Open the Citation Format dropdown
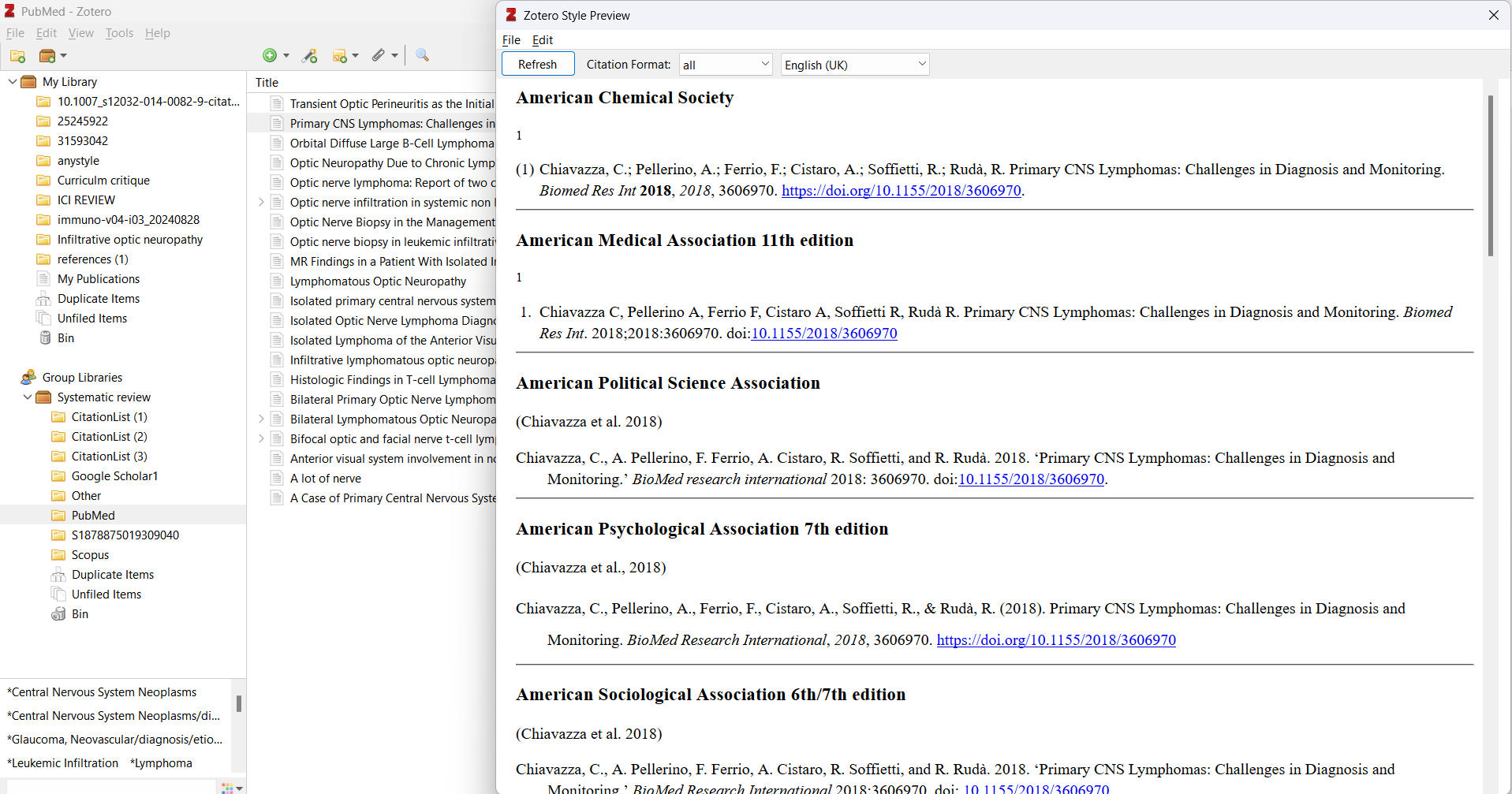Image resolution: width=1512 pixels, height=794 pixels. point(726,65)
